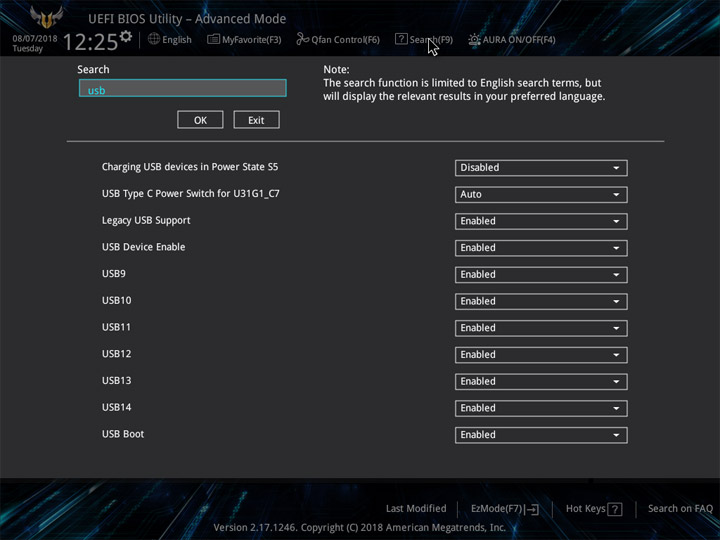Select the Legacy USB Support label
Image resolution: width=720 pixels, height=540 pixels.
(x=146, y=220)
